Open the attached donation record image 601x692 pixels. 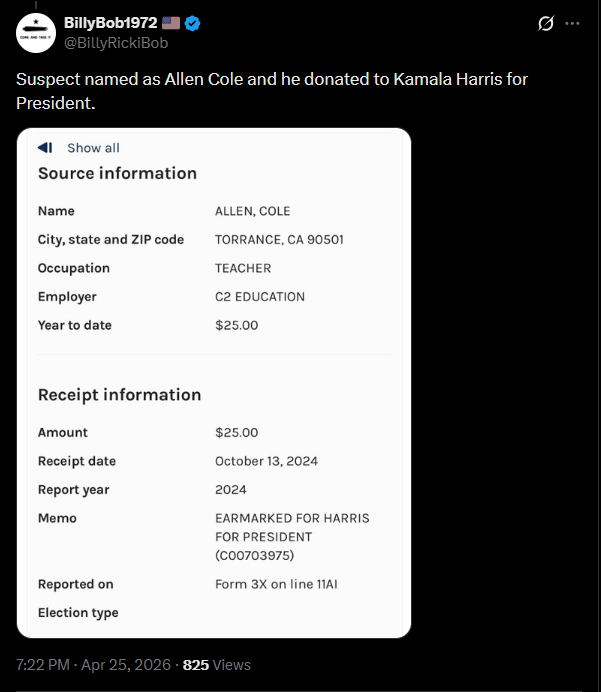tap(214, 383)
